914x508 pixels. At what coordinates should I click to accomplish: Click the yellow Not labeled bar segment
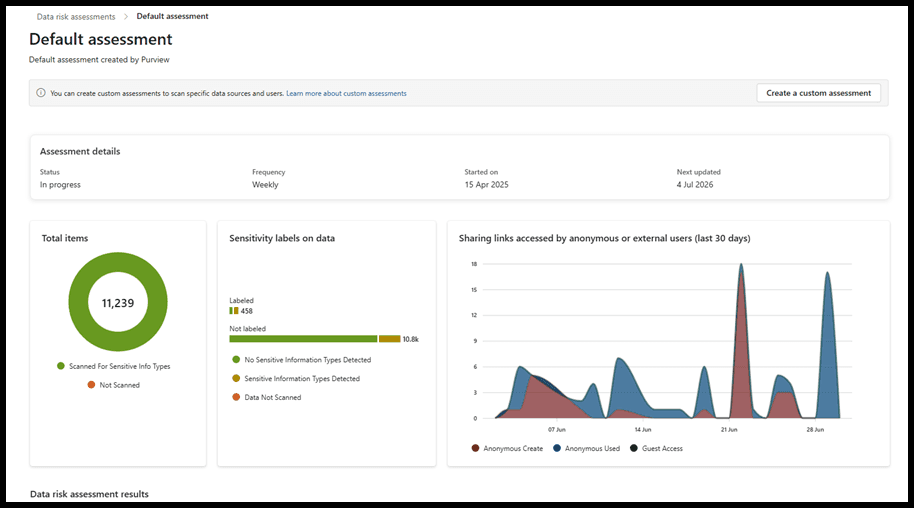389,339
